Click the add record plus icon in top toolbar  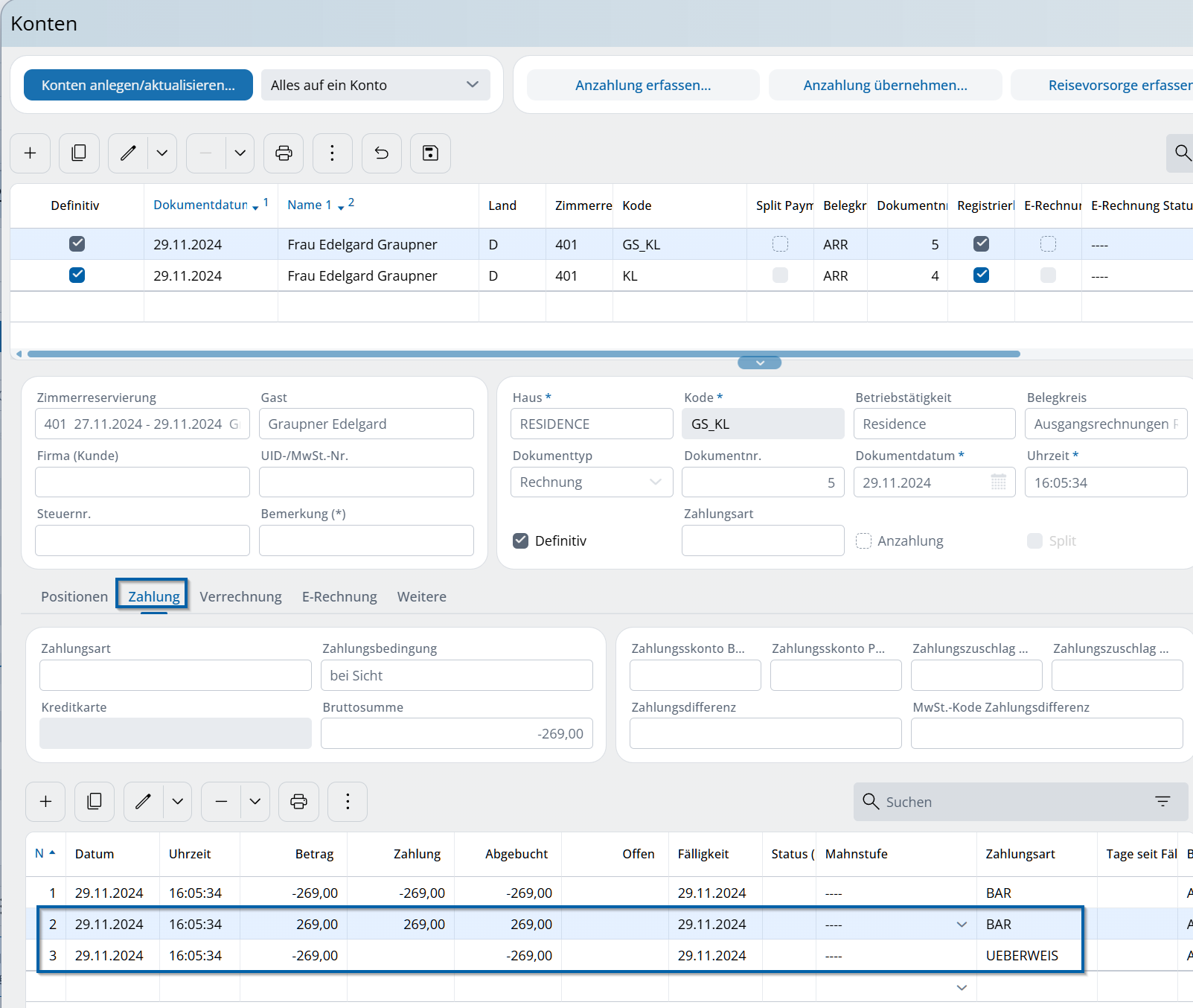31,153
